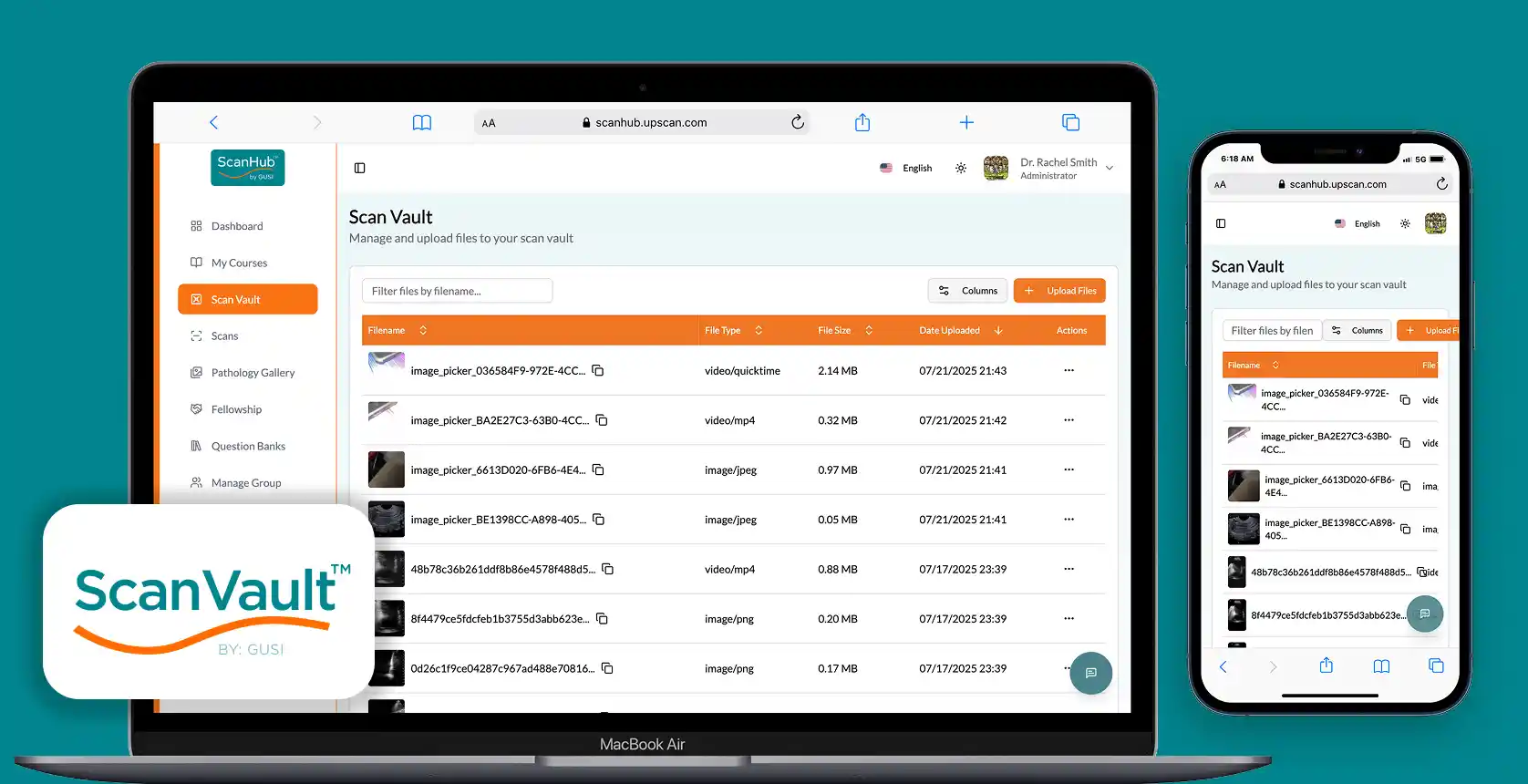Copy filename image_picker_BE1398CC on MacBook

599,520
